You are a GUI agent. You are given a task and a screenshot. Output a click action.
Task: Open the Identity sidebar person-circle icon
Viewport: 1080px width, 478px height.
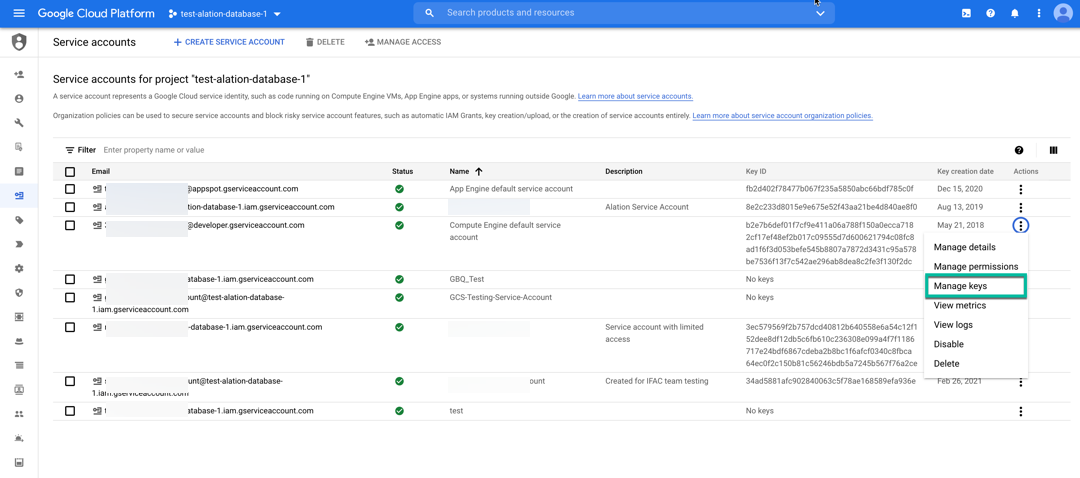pos(19,98)
